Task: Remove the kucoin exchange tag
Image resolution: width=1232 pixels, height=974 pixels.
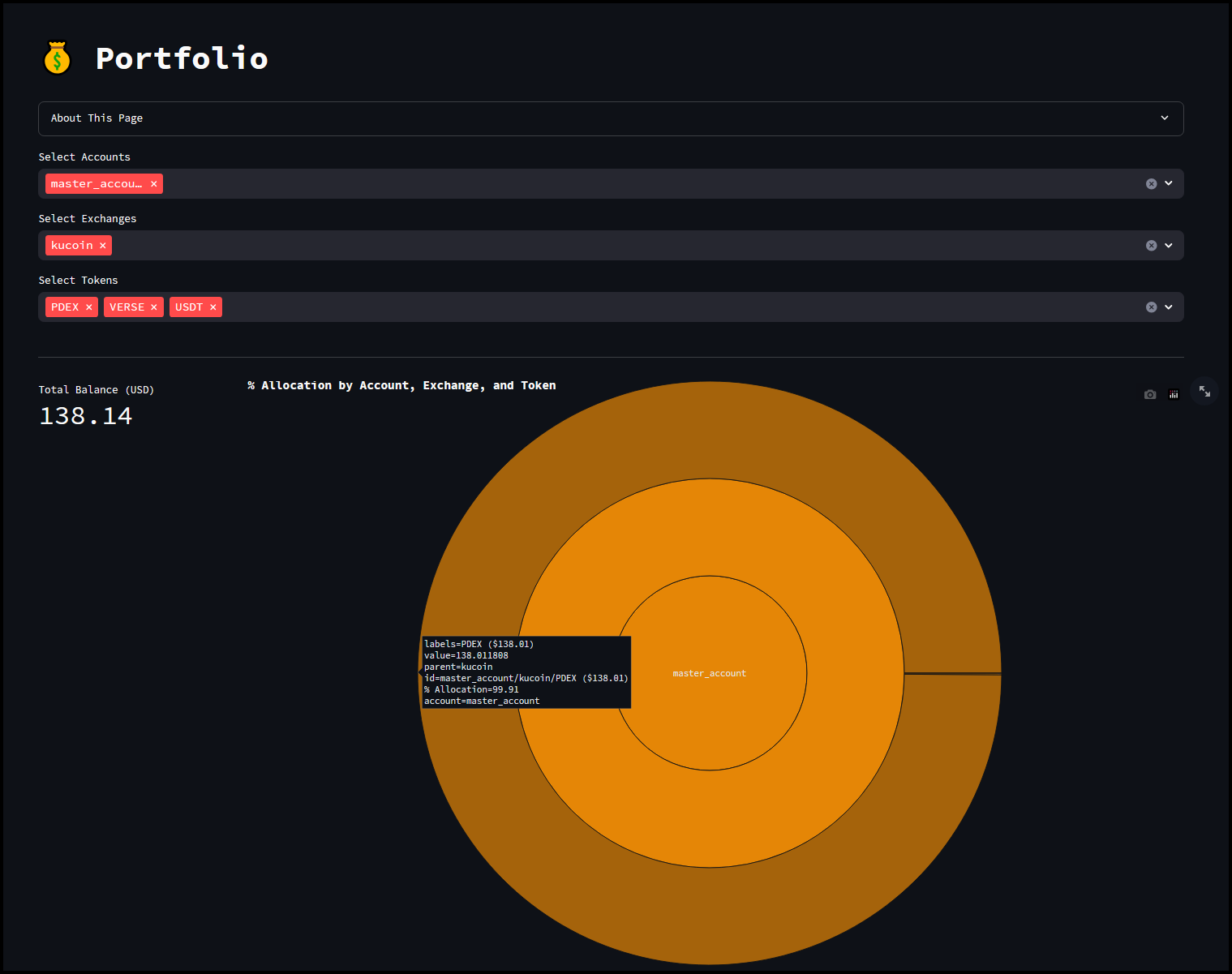Action: click(x=103, y=246)
